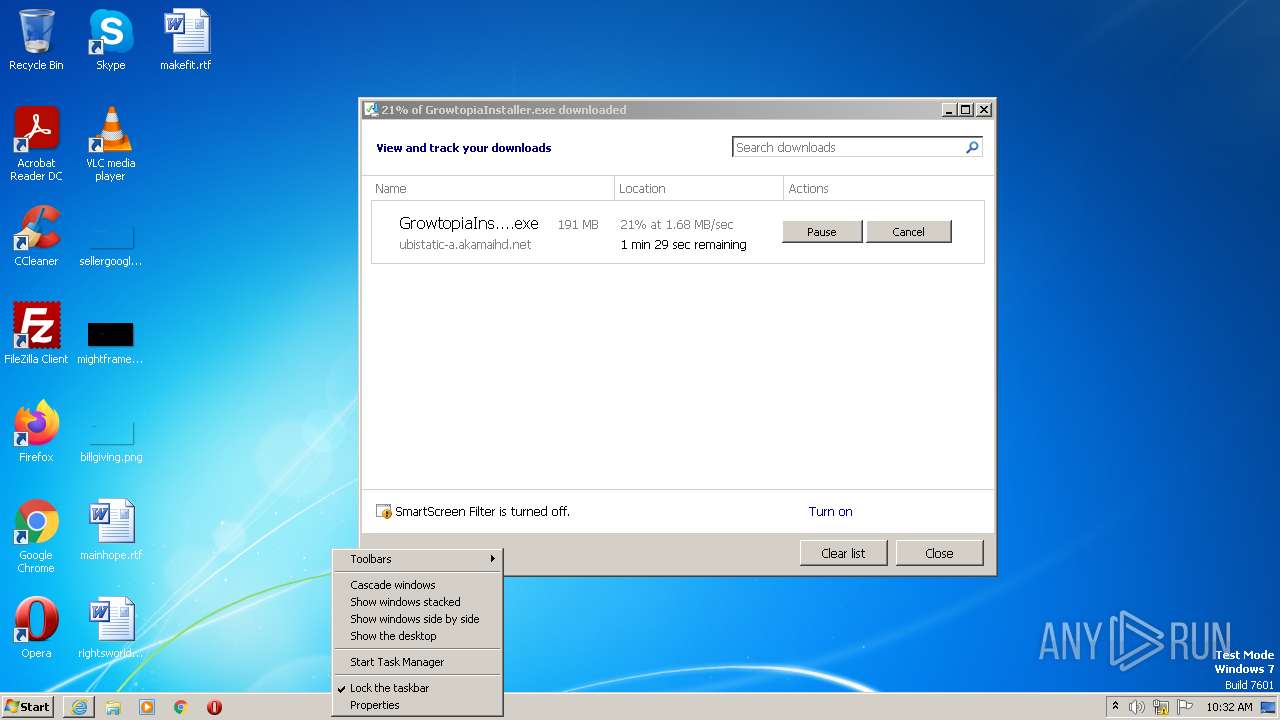Screen dimensions: 1280x720
Task: Click the Chrome taskbar icon
Action: 181,707
